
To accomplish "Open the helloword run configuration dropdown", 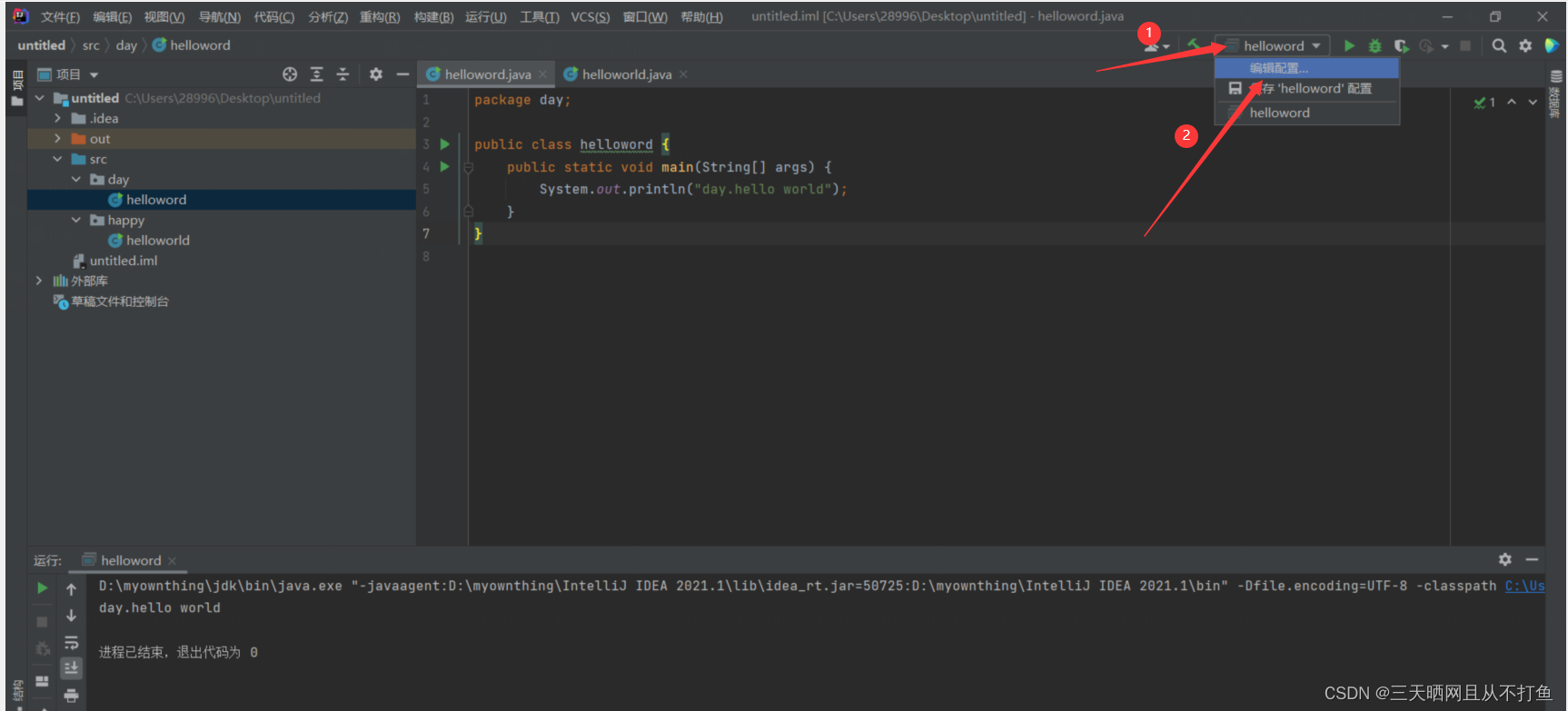I will [1273, 45].
